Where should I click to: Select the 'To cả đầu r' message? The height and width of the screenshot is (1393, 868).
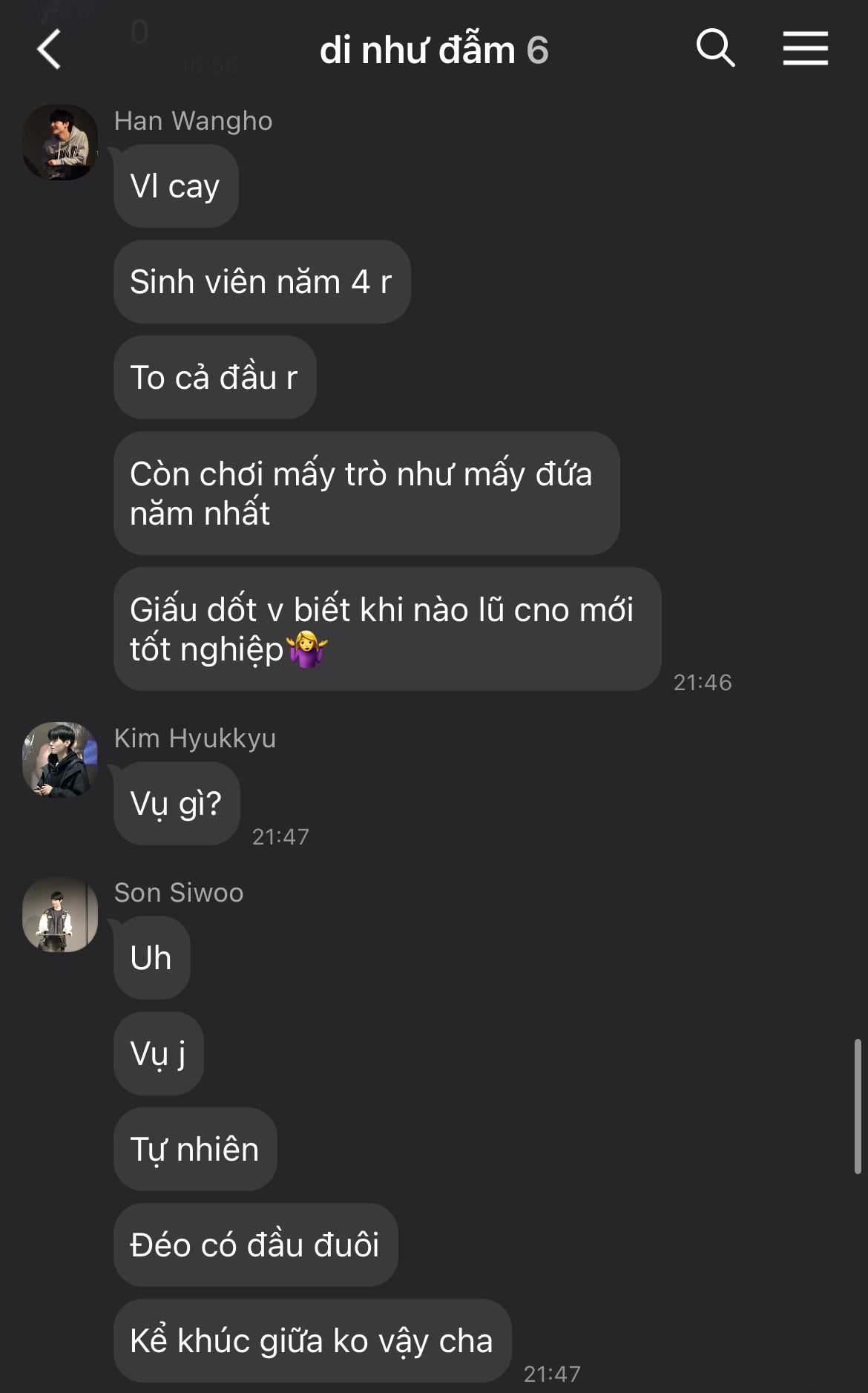[215, 377]
